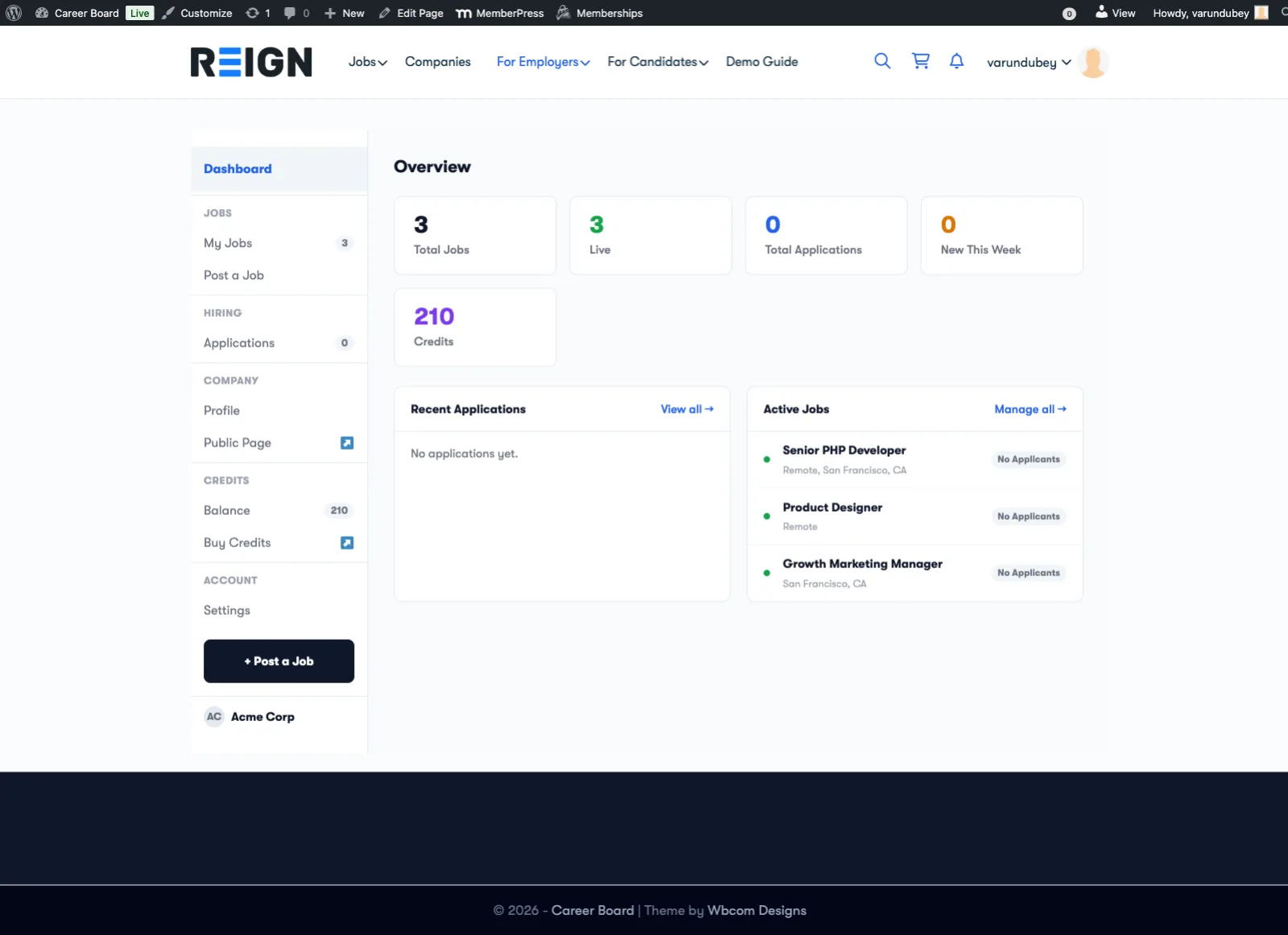Open account Settings in sidebar
The height and width of the screenshot is (935, 1288).
coord(279,610)
